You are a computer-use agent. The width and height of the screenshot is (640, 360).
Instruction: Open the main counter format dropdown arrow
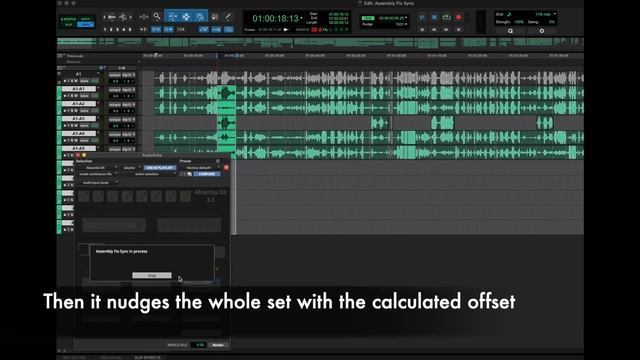point(302,18)
